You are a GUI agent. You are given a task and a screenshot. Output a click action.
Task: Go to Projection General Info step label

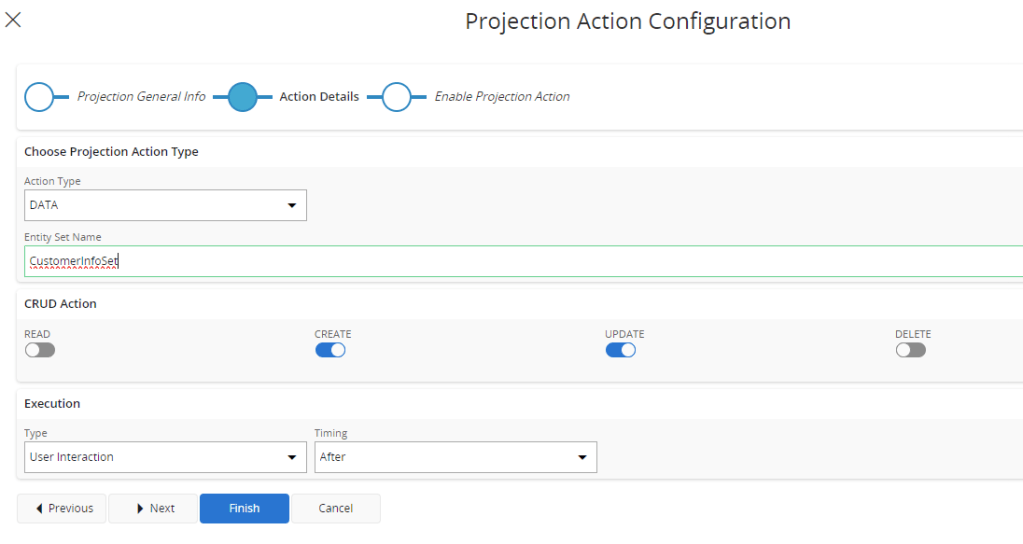[141, 97]
